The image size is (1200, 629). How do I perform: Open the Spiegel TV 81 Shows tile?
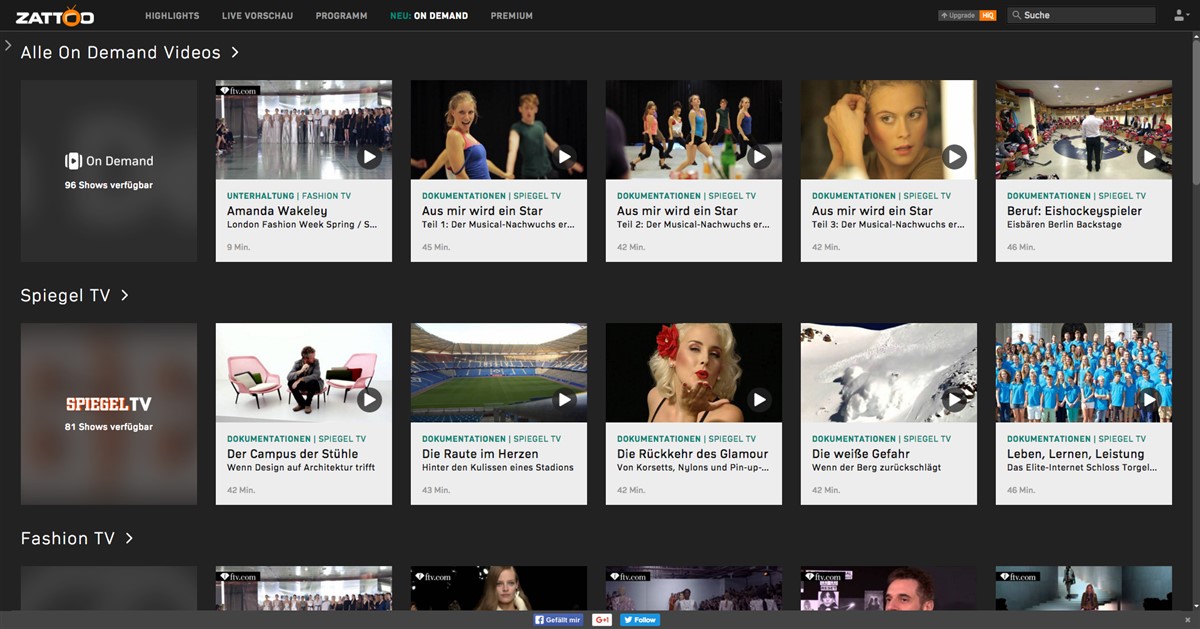coord(109,414)
